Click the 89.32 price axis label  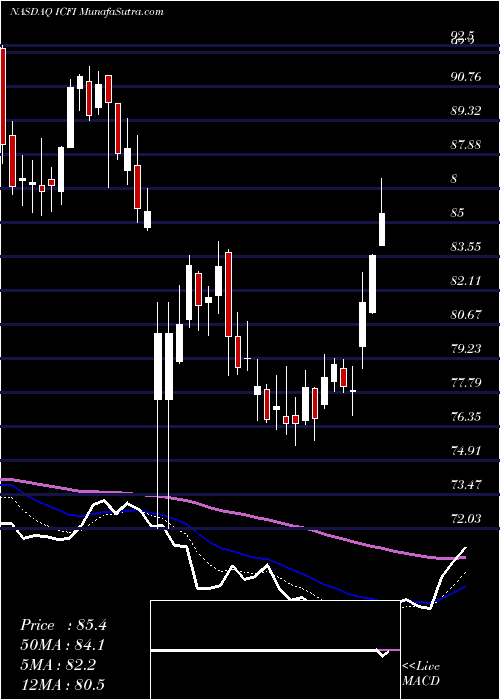pyautogui.click(x=466, y=111)
